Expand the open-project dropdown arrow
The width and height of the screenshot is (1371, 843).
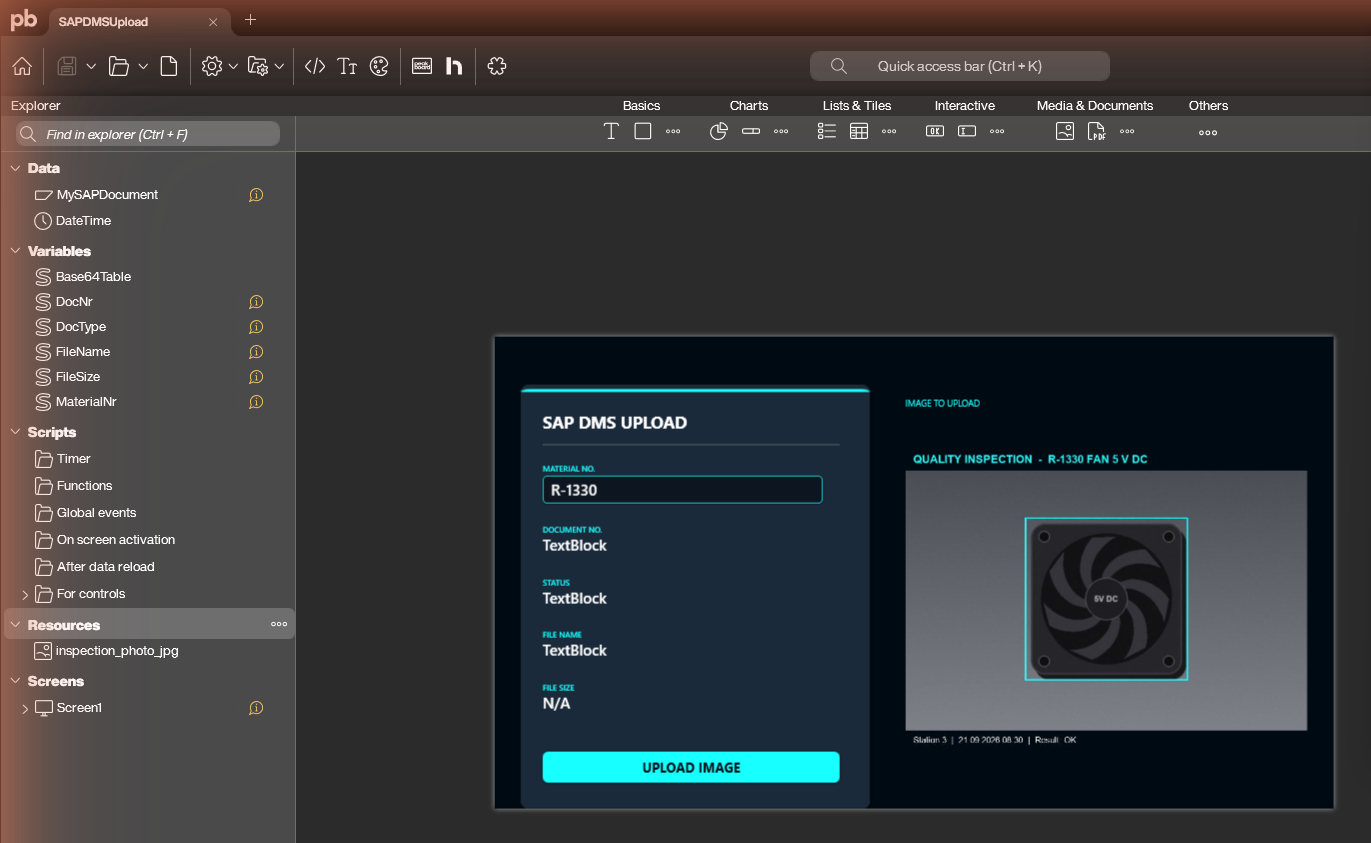143,67
